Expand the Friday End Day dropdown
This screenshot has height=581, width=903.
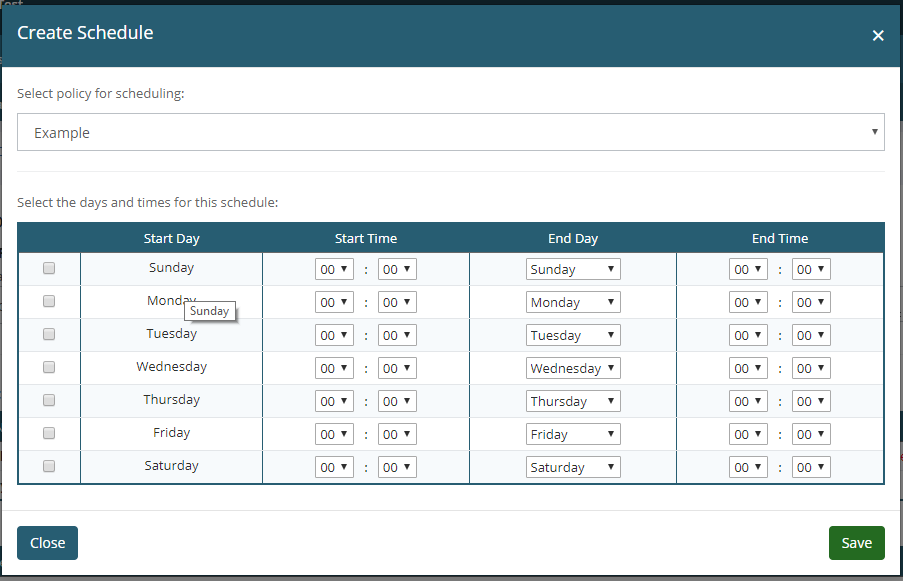pos(573,435)
